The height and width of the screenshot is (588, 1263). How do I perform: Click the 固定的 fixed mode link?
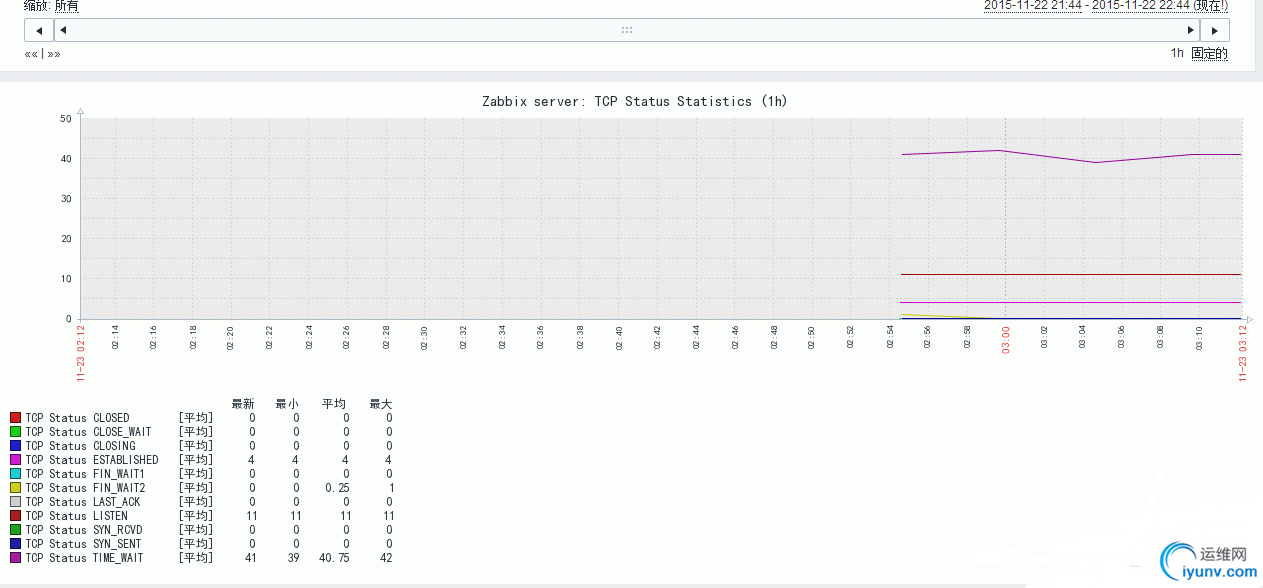pos(1209,54)
